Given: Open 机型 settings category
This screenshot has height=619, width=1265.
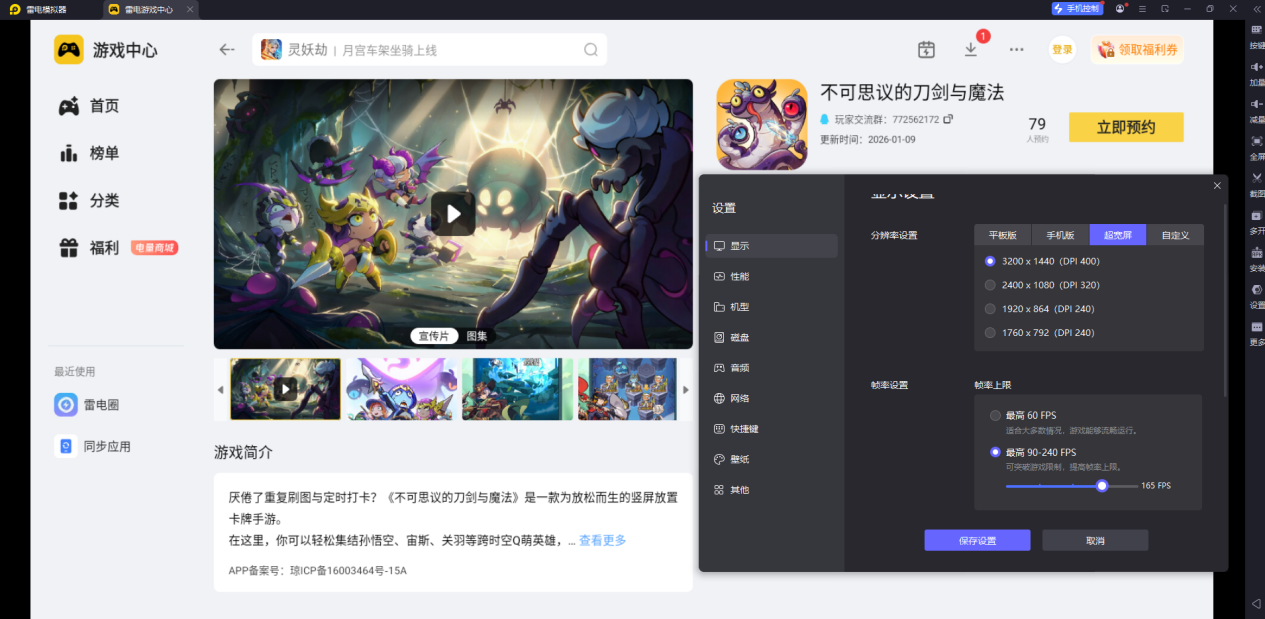Looking at the screenshot, I should pyautogui.click(x=772, y=307).
